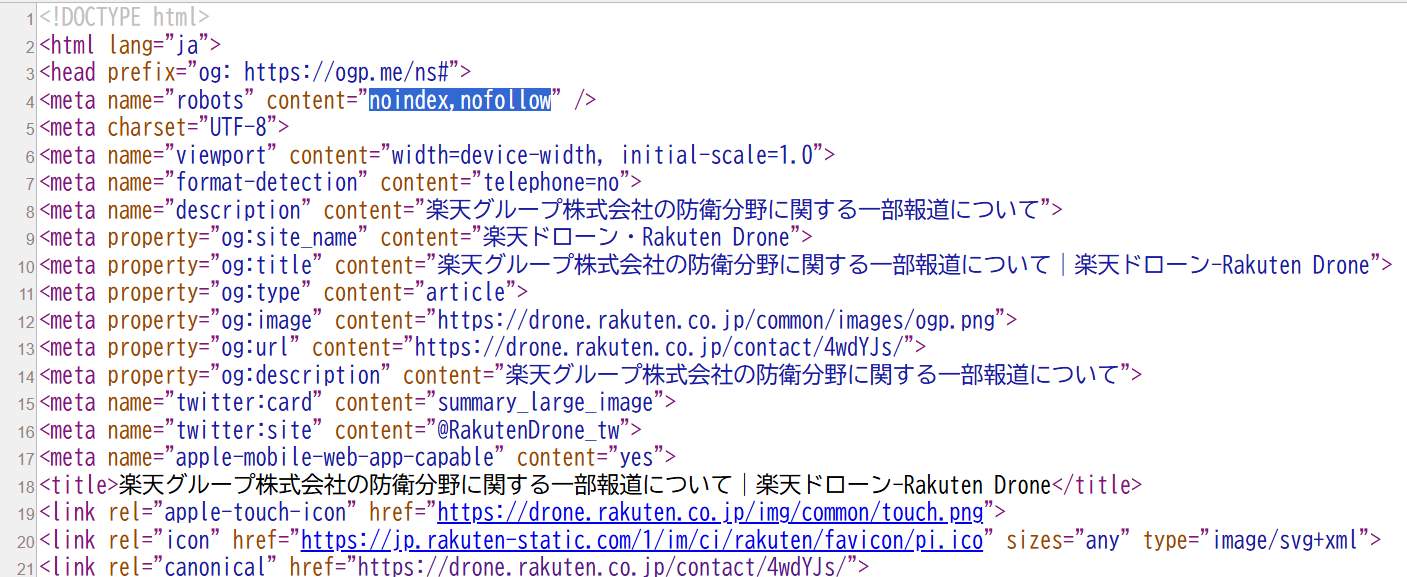Click the <!DOCTYPE html> declaration
This screenshot has height=577, width=1407.
pos(124,17)
